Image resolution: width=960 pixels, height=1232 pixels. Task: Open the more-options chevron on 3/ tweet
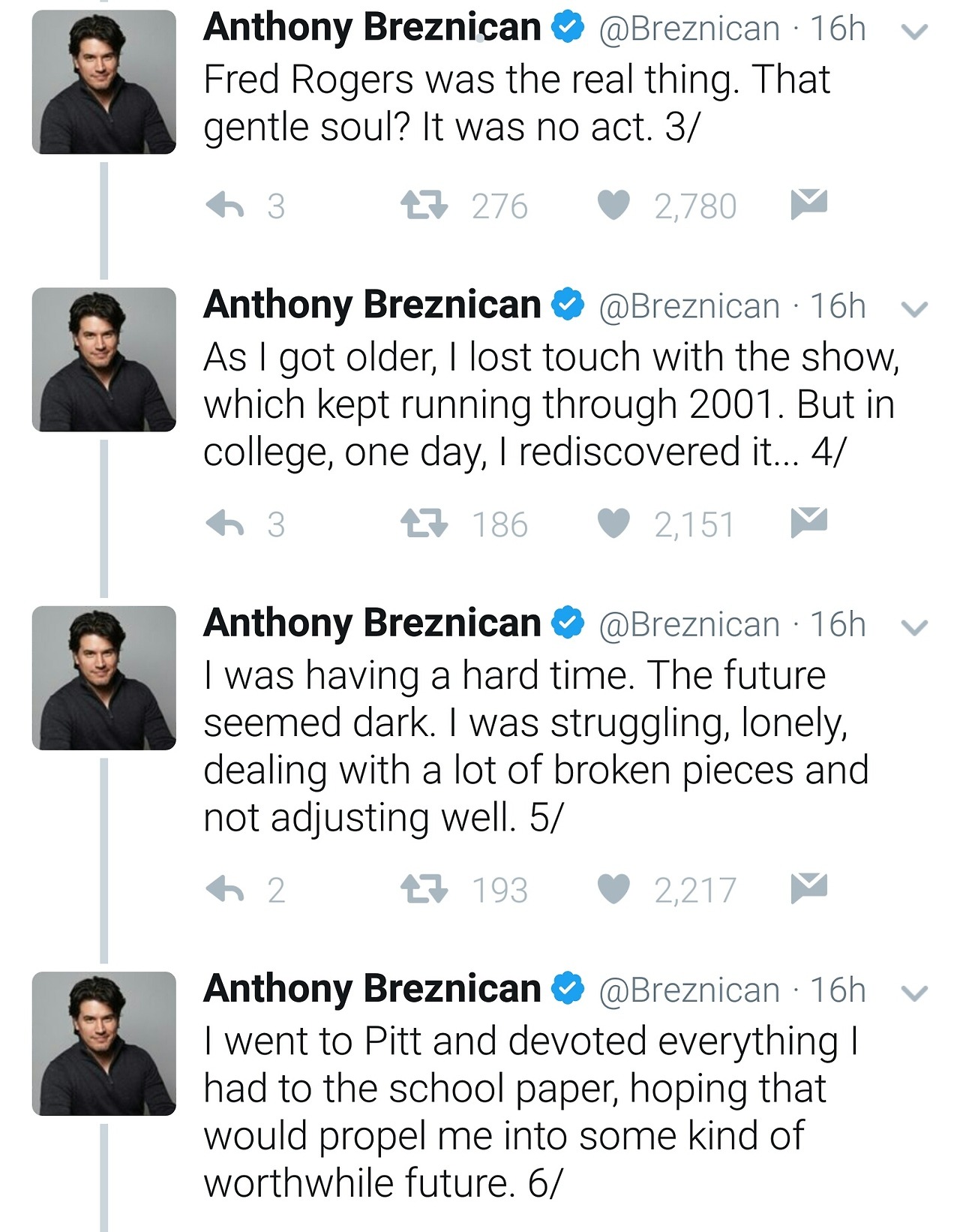click(x=914, y=32)
